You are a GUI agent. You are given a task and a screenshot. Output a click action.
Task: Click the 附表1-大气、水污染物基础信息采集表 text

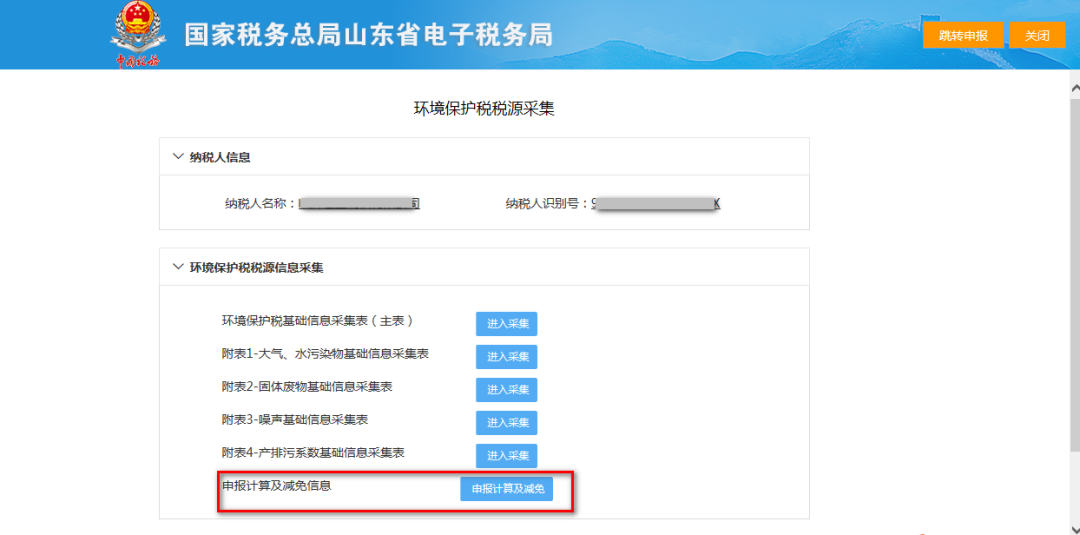[325, 354]
